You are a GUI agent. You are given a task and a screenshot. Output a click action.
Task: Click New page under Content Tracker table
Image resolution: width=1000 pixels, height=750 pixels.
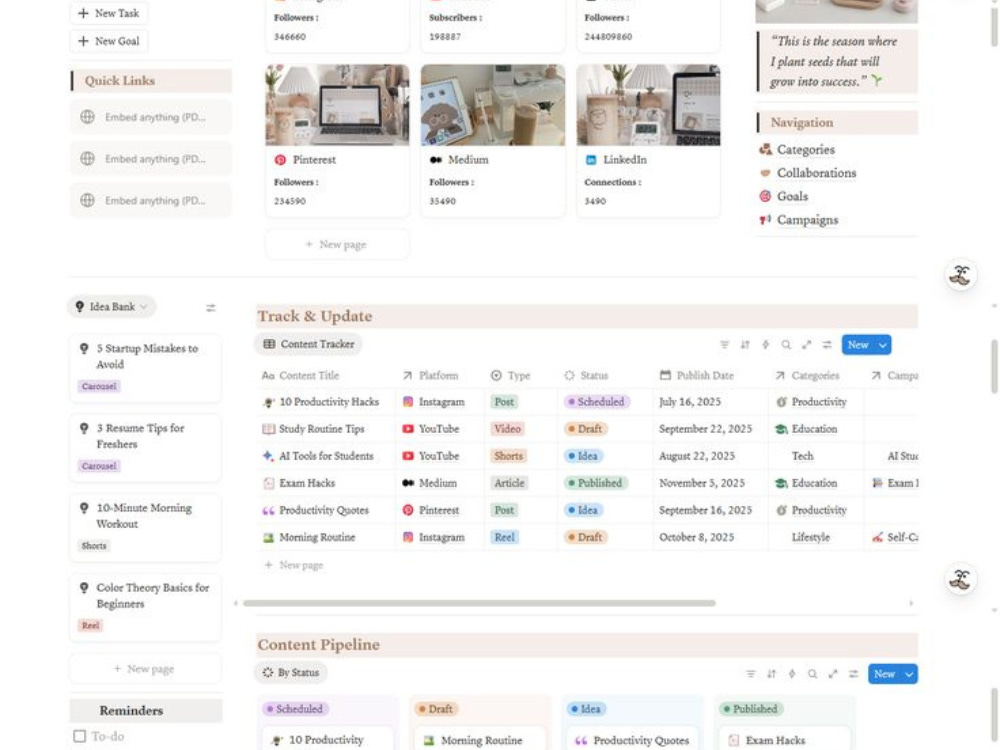pos(294,565)
